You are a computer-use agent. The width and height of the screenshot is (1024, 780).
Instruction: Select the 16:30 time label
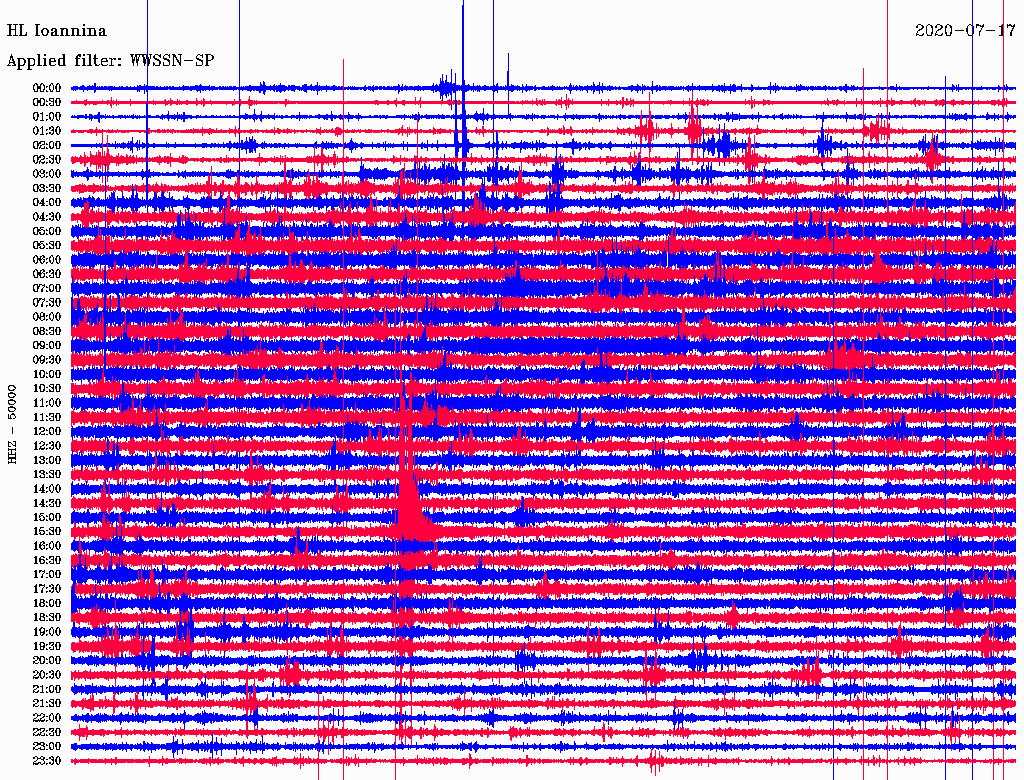coord(47,561)
